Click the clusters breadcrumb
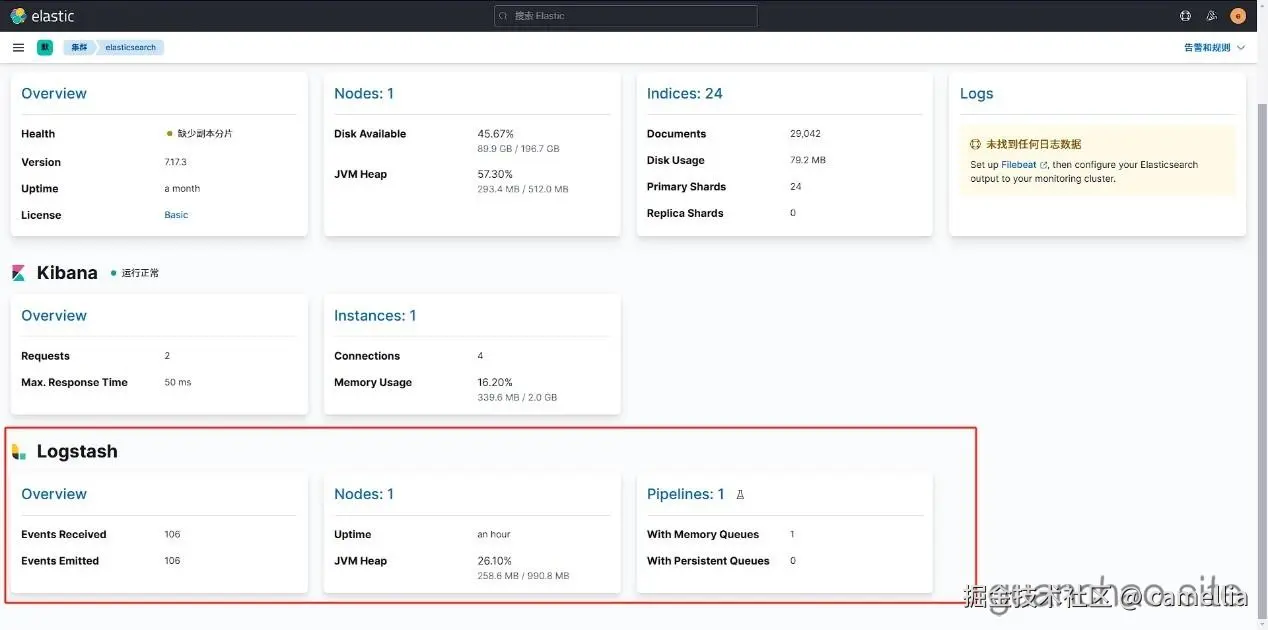Viewport: 1268px width, 630px height. [x=79, y=47]
